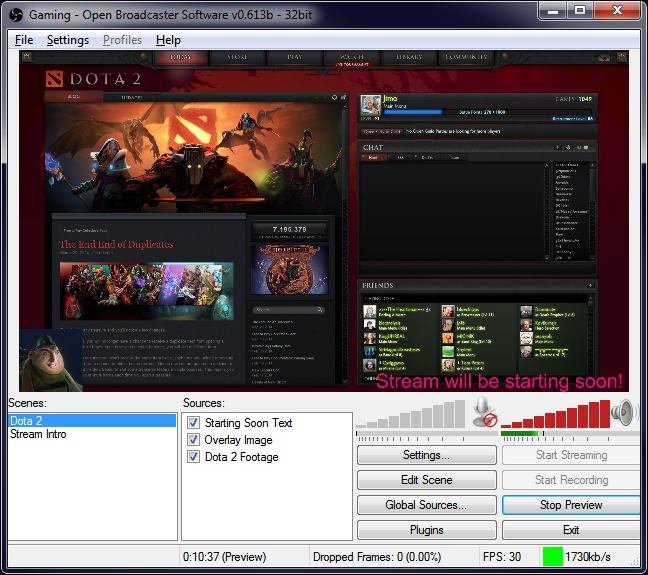Adjust the desktop volume meter

(555, 414)
